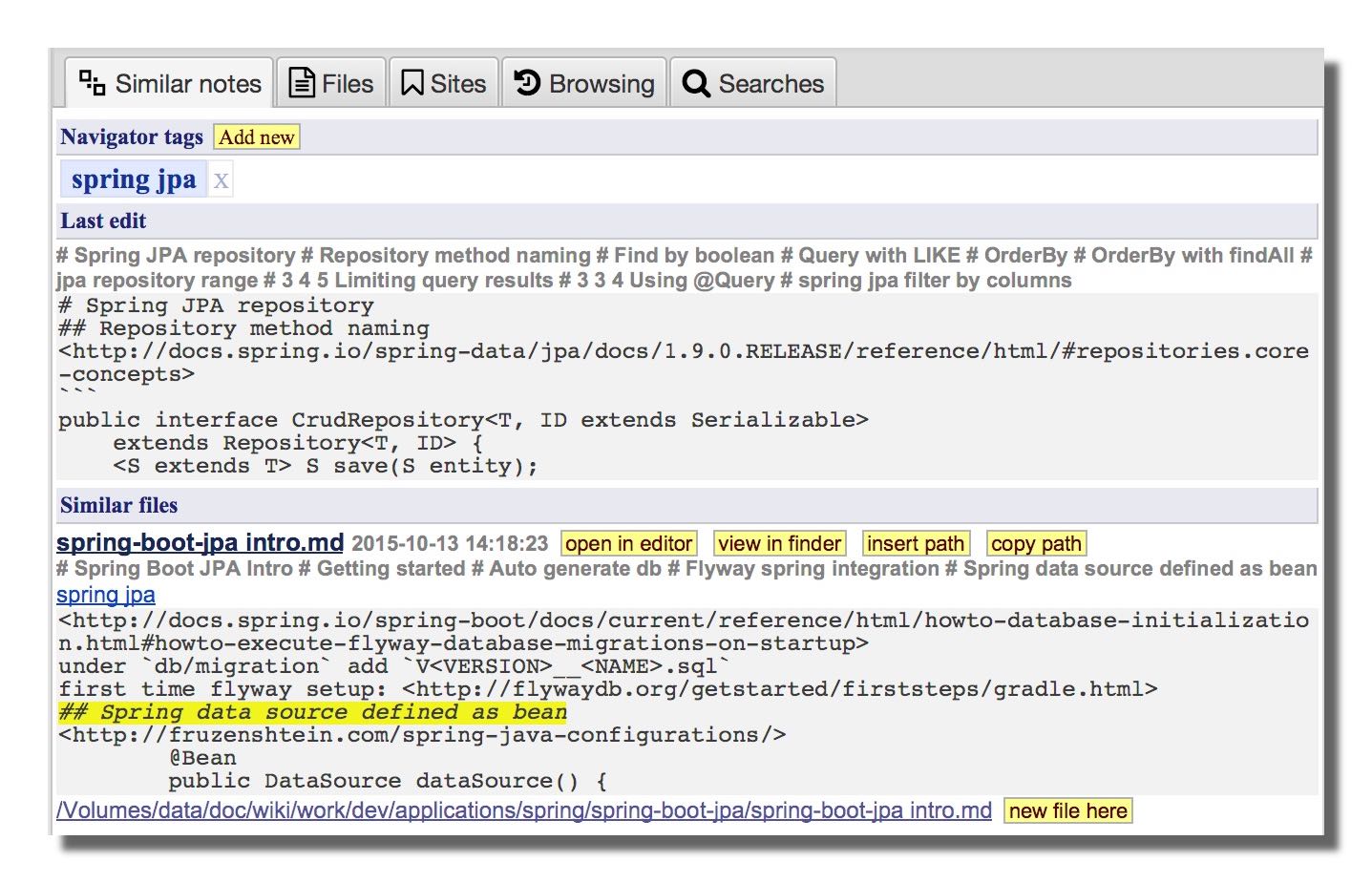Click the '## Repository method naming' line
The width and height of the screenshot is (1372, 883).
243,328
